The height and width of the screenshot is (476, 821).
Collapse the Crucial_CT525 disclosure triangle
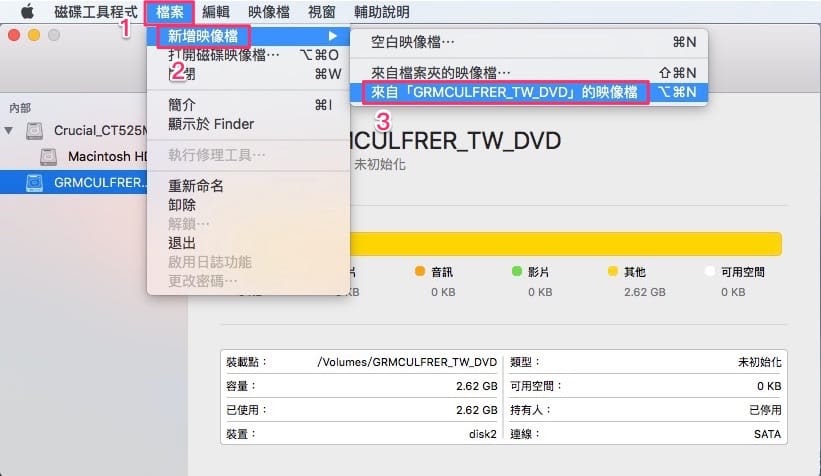(9, 130)
